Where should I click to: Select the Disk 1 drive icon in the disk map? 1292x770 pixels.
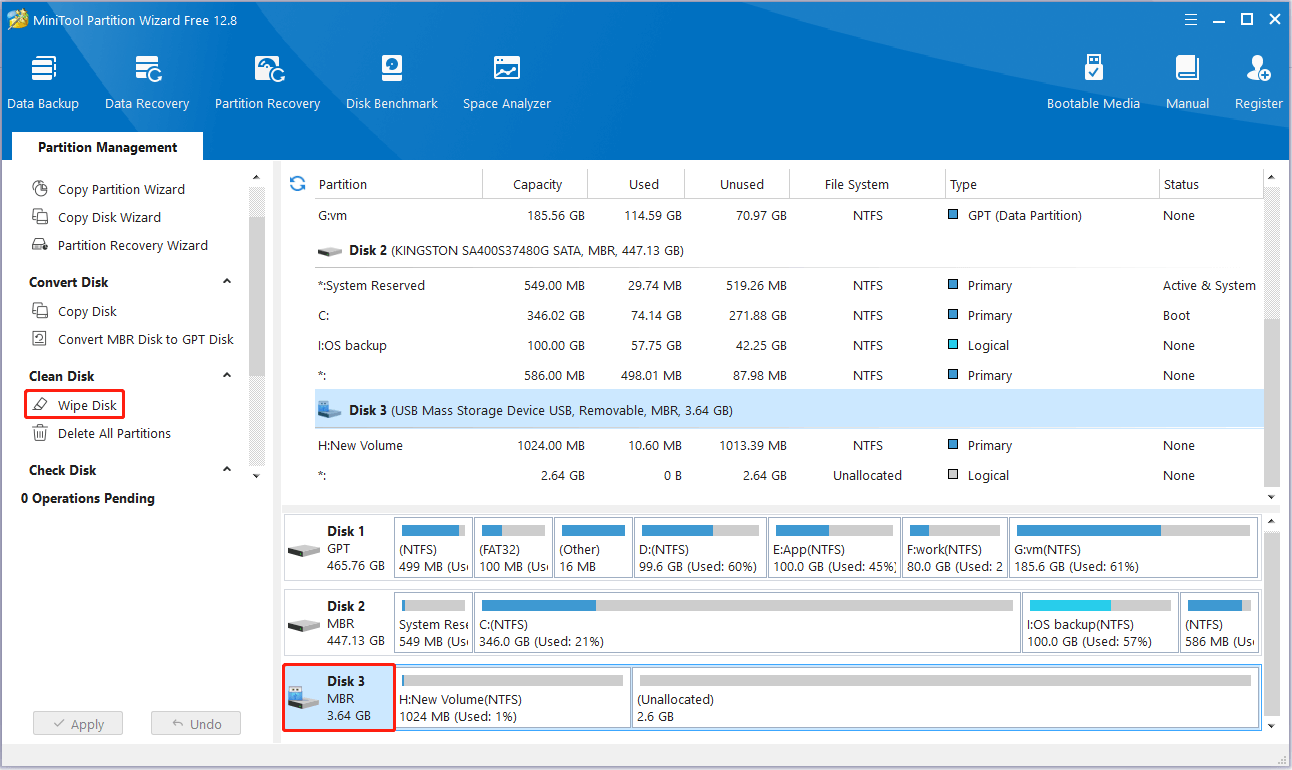(x=303, y=550)
